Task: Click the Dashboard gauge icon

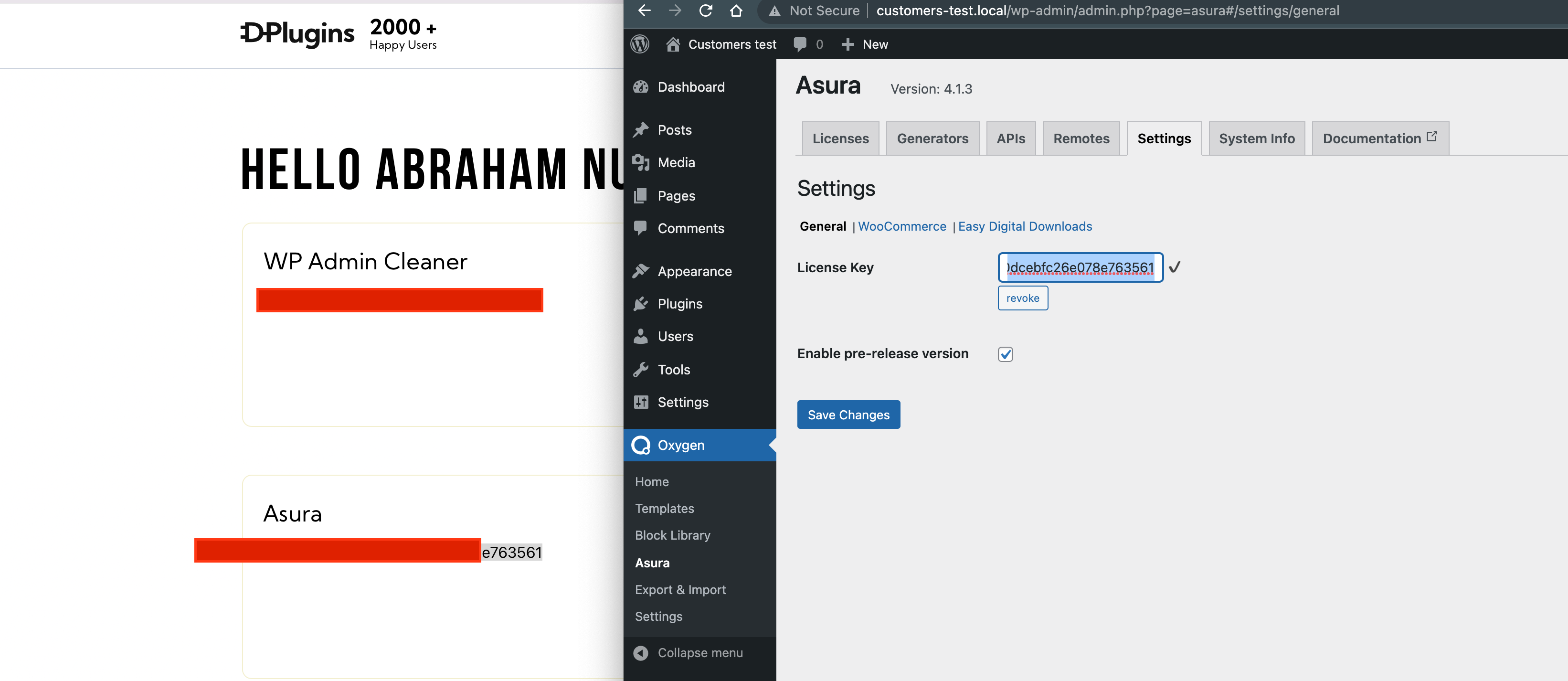Action: tap(640, 86)
